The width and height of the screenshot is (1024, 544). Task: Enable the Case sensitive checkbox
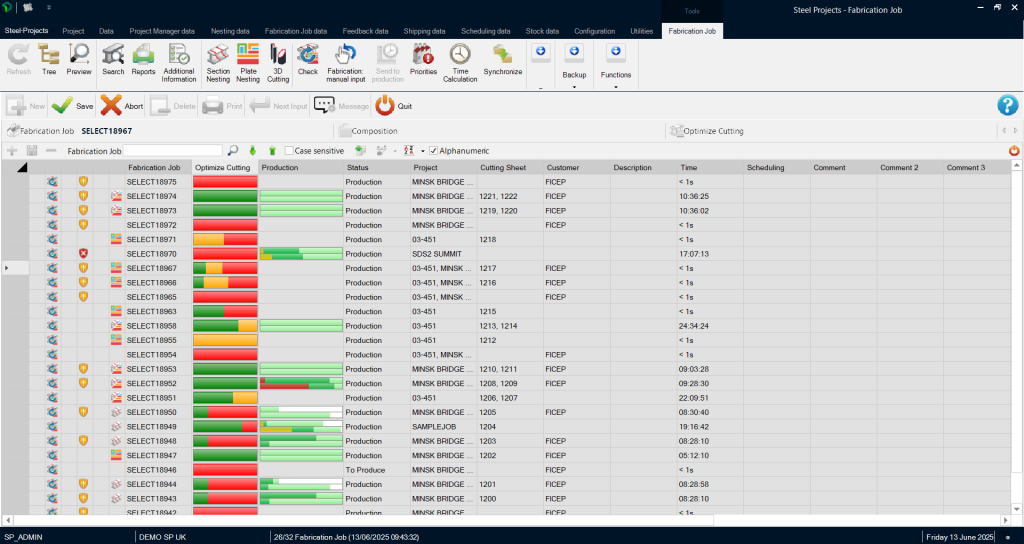pos(289,151)
